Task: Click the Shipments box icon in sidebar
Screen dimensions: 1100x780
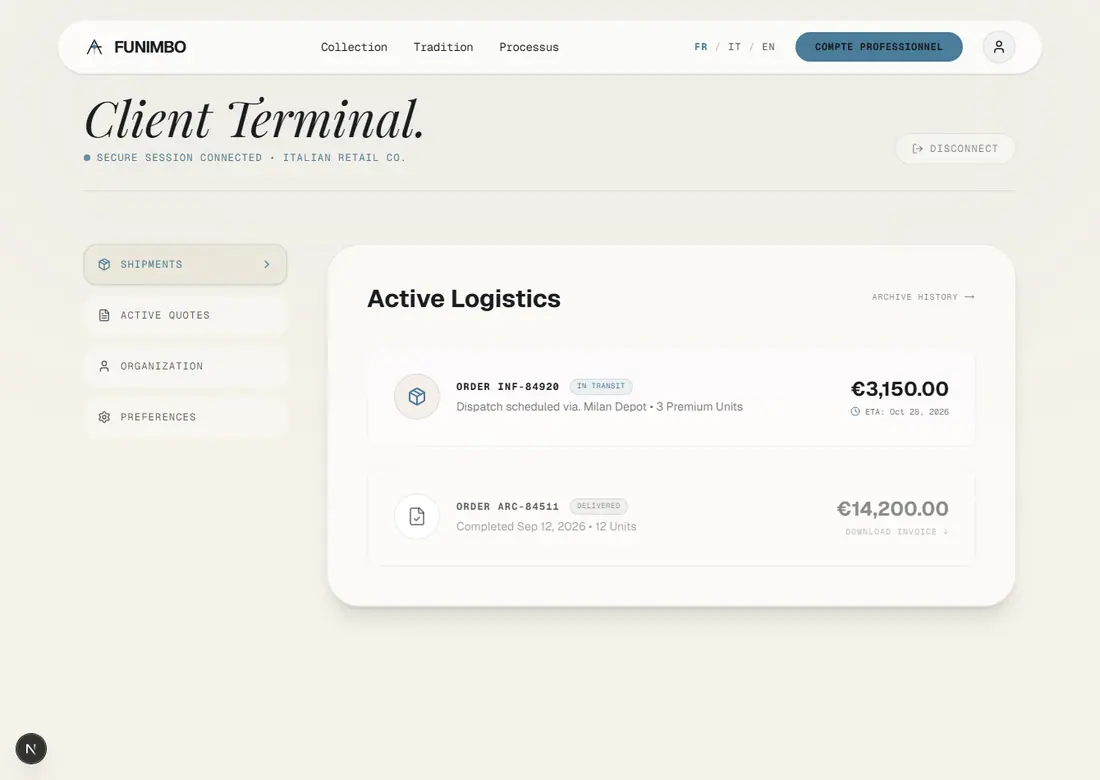Action: [x=105, y=264]
